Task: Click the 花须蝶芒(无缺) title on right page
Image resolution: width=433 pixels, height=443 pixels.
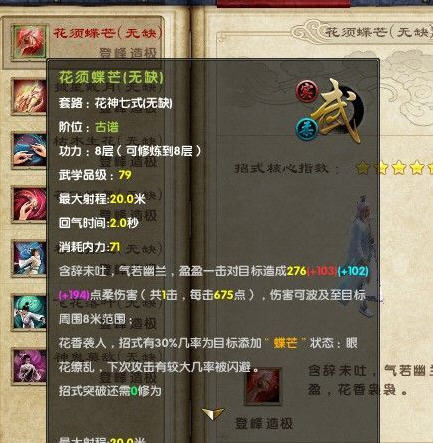Action: pos(379,32)
